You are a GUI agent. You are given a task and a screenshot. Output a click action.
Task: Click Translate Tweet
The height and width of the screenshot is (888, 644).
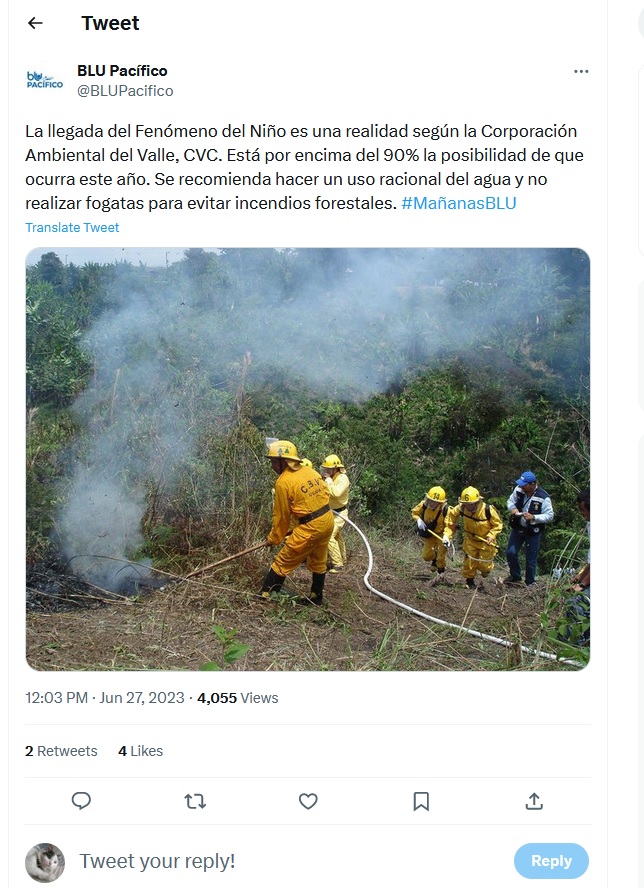72,227
